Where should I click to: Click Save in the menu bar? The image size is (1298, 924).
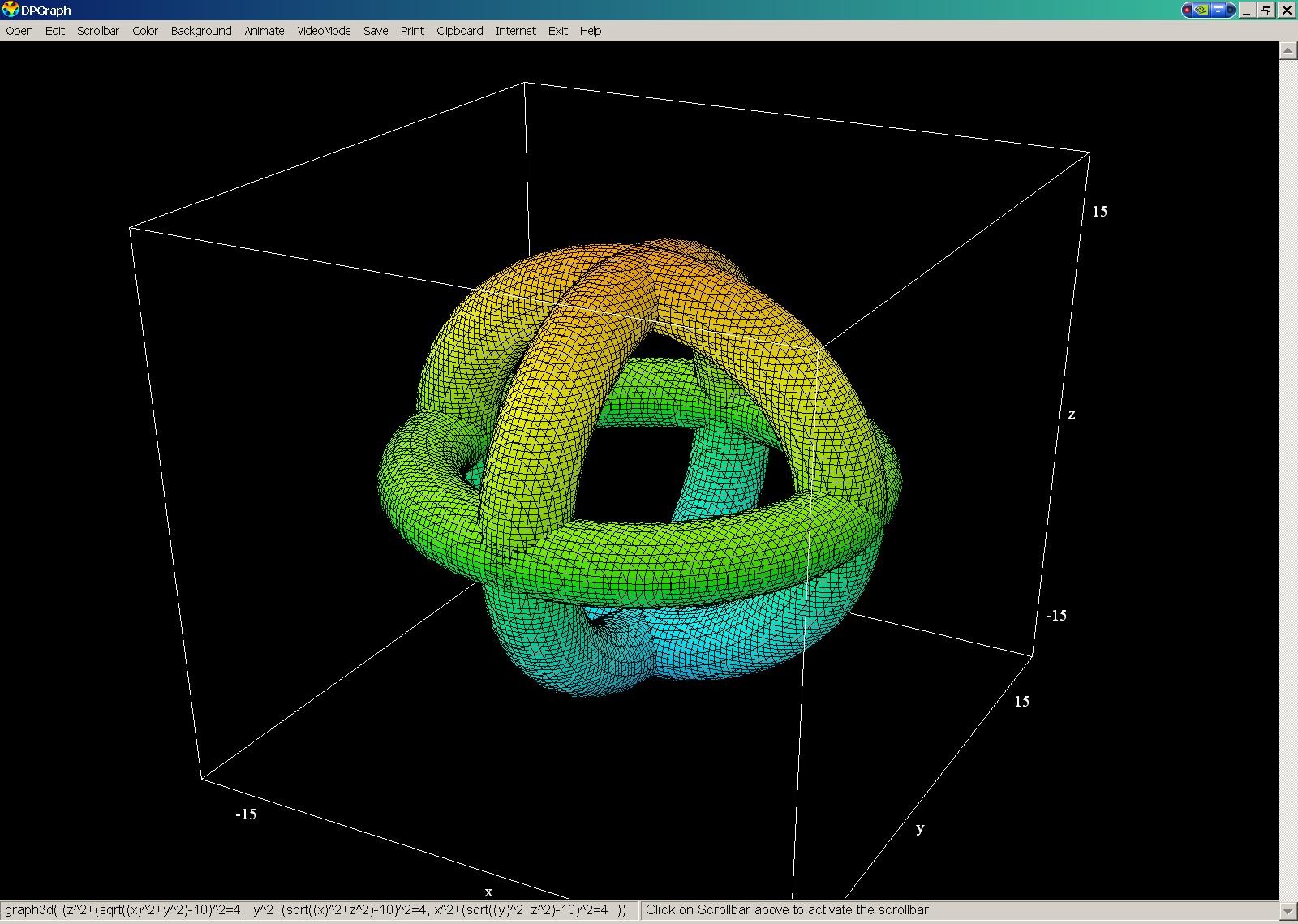[376, 31]
